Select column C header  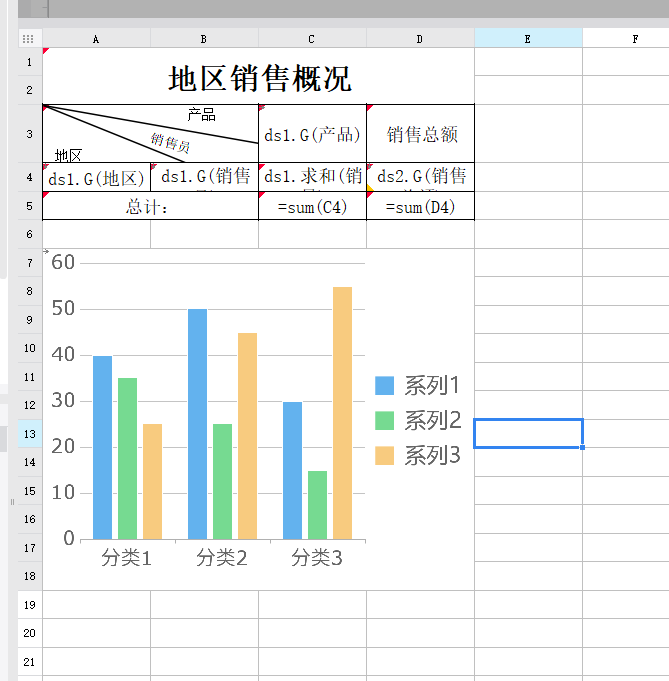pos(312,39)
